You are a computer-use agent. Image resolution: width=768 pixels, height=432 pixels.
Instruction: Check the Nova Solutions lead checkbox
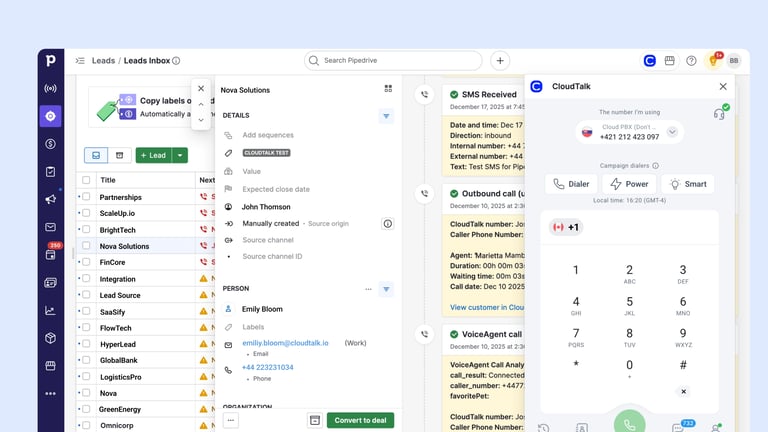86,246
